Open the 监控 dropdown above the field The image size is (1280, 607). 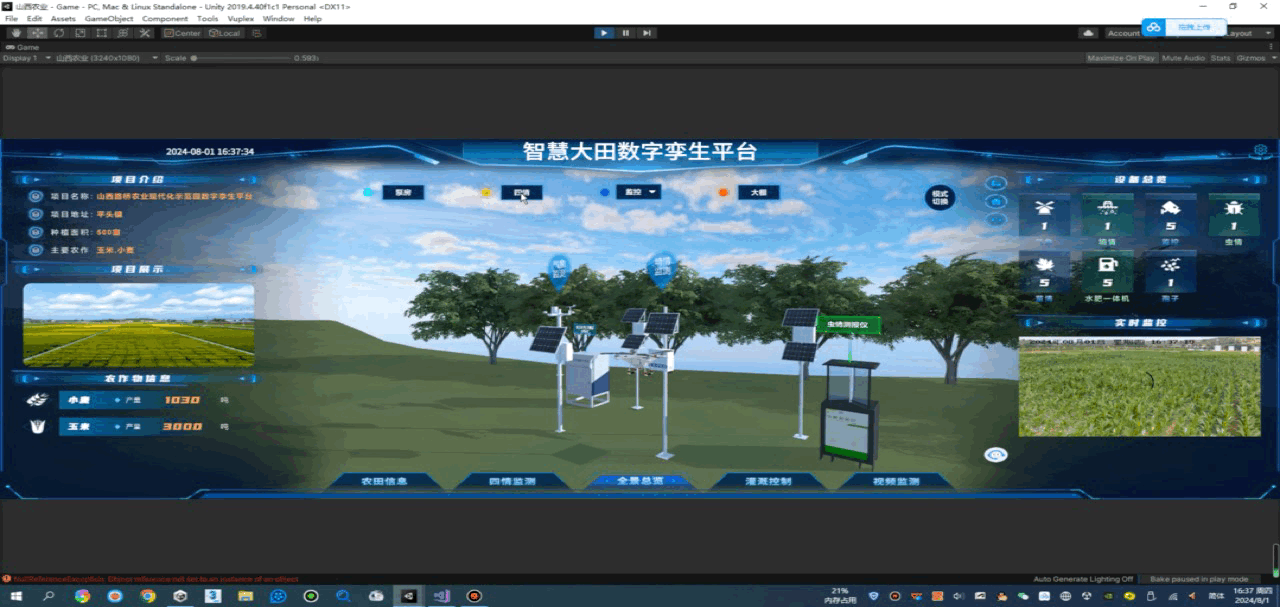(x=640, y=191)
